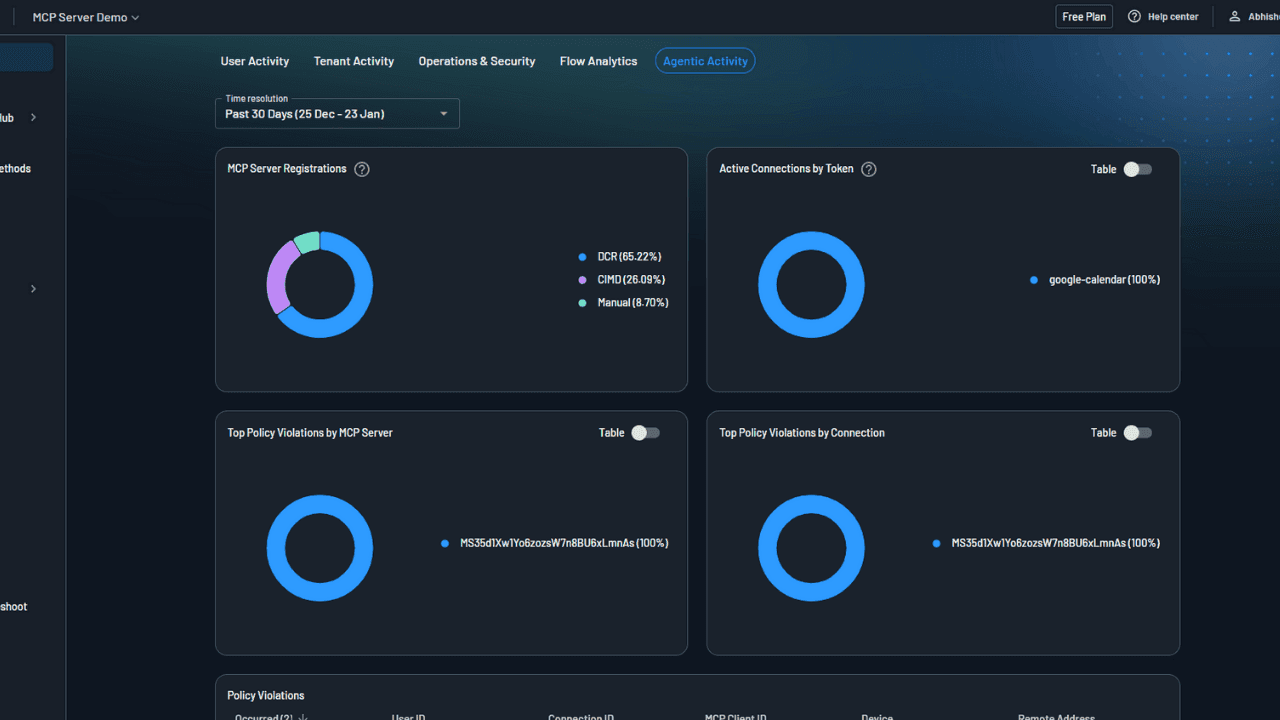This screenshot has width=1280, height=720.
Task: Click the Free Plan button
Action: click(x=1084, y=16)
